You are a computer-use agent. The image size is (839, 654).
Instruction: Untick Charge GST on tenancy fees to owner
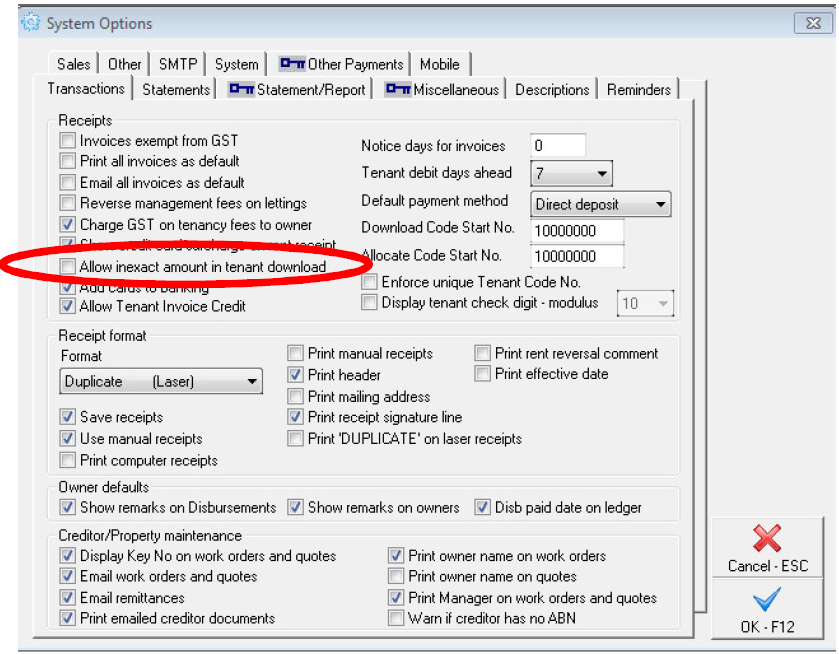coord(67,224)
